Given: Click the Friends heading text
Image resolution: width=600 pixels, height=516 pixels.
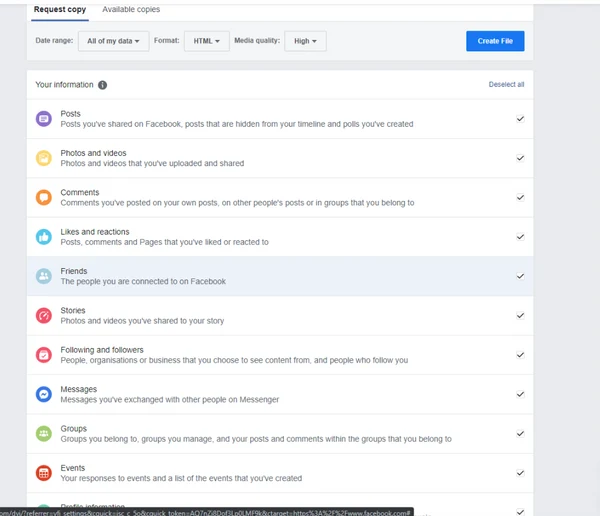Looking at the screenshot, I should click(x=74, y=271).
